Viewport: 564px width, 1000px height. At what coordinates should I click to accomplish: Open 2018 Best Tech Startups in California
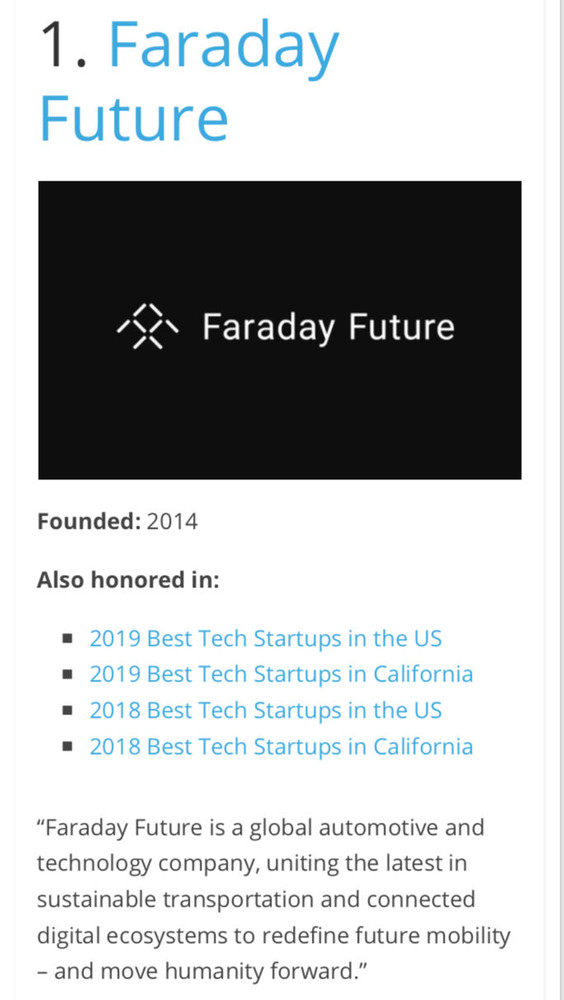(x=281, y=746)
